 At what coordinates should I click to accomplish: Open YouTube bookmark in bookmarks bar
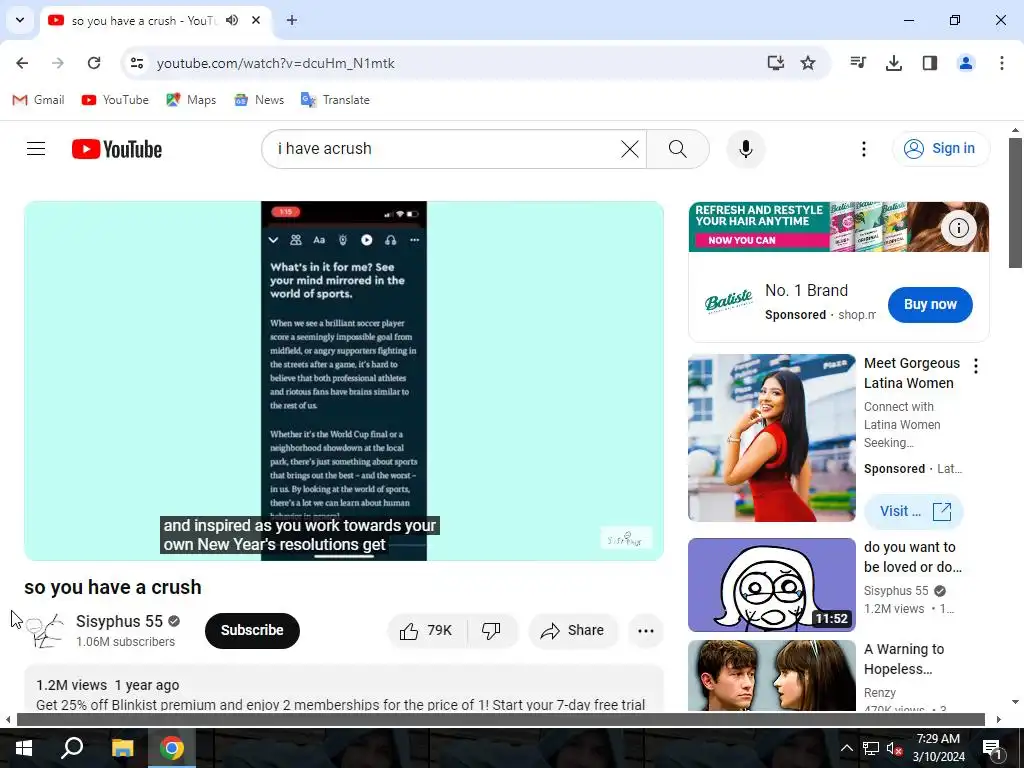click(x=116, y=100)
